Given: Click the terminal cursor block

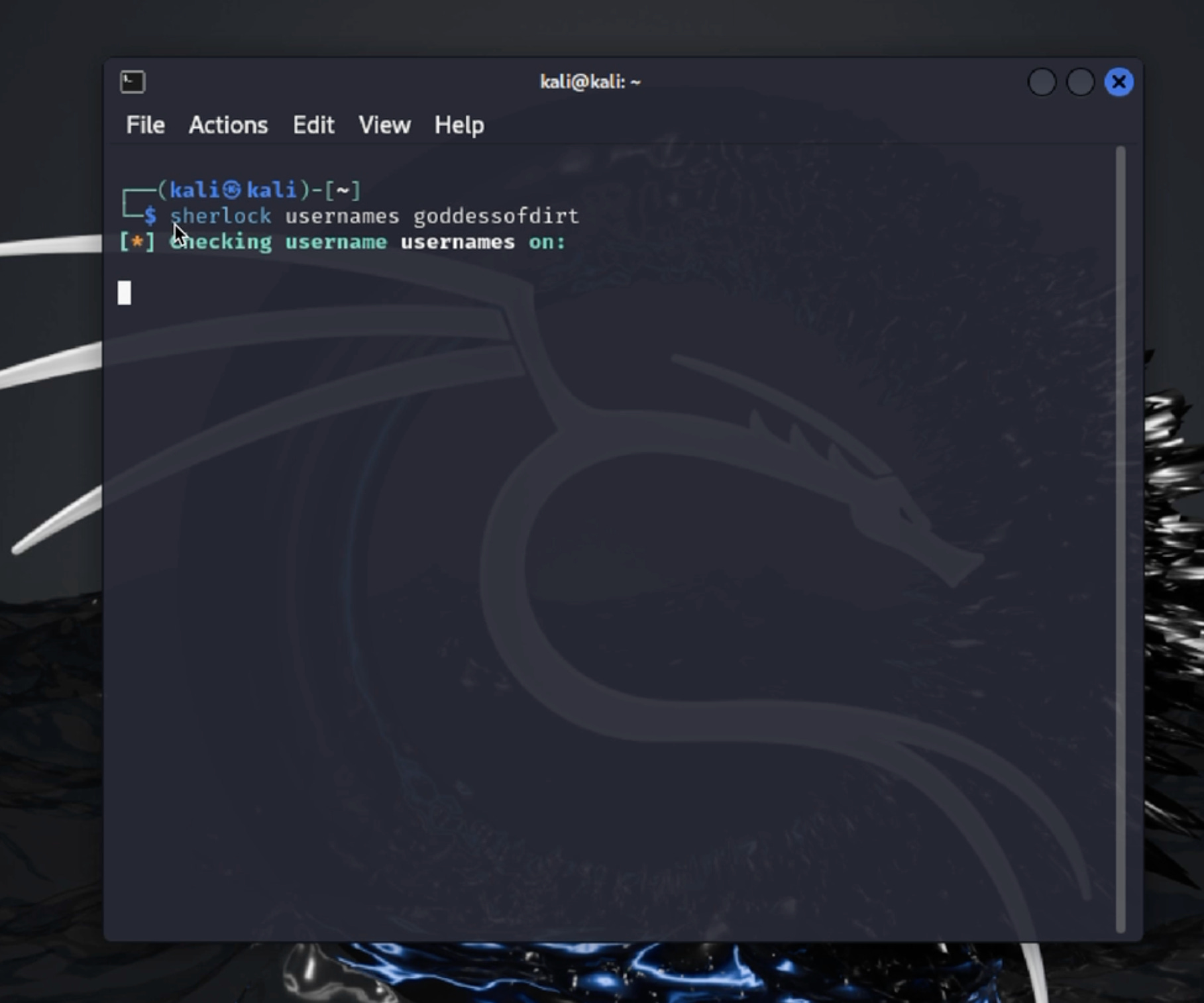Looking at the screenshot, I should pyautogui.click(x=125, y=293).
